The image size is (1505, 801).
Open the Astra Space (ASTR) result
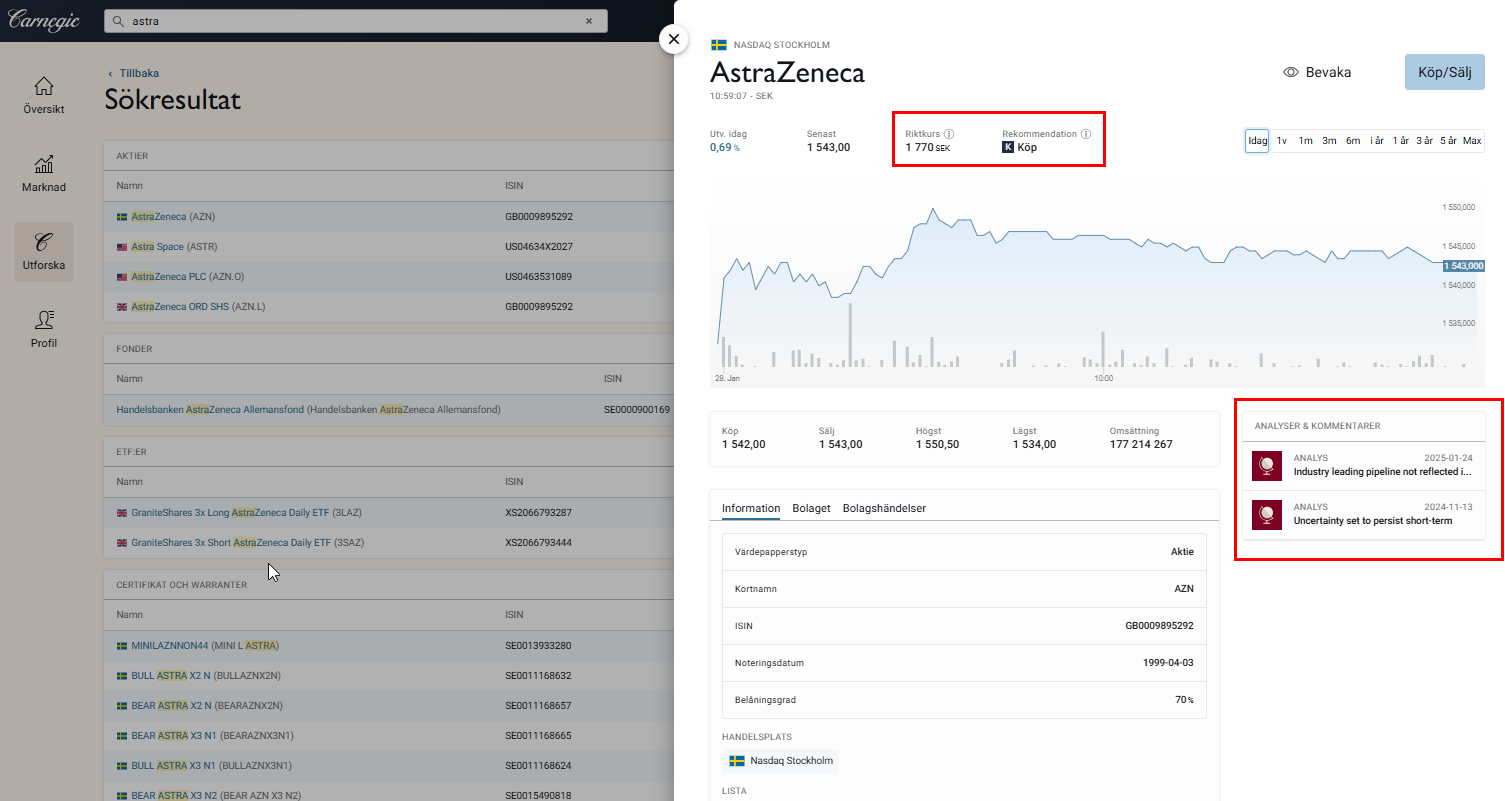174,247
